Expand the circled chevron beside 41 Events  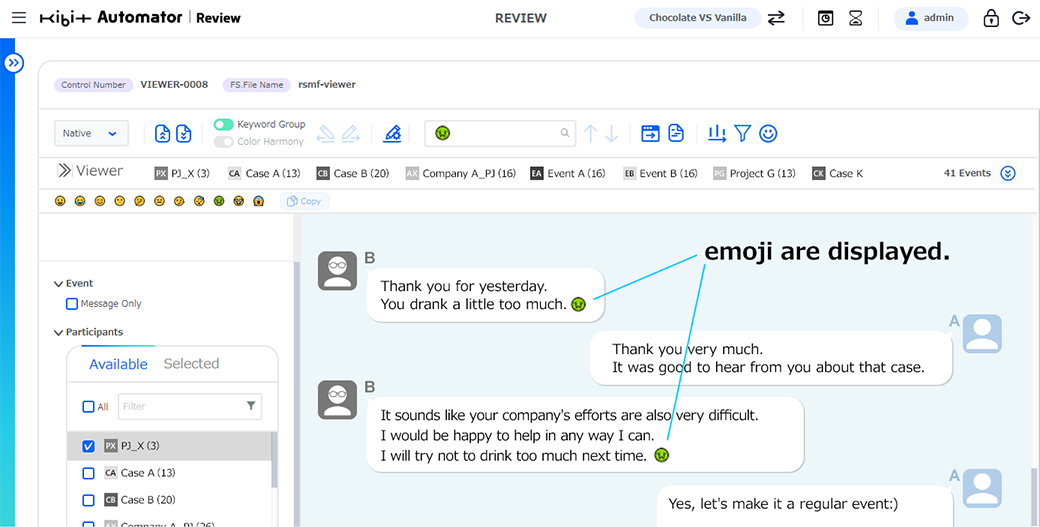(1008, 174)
